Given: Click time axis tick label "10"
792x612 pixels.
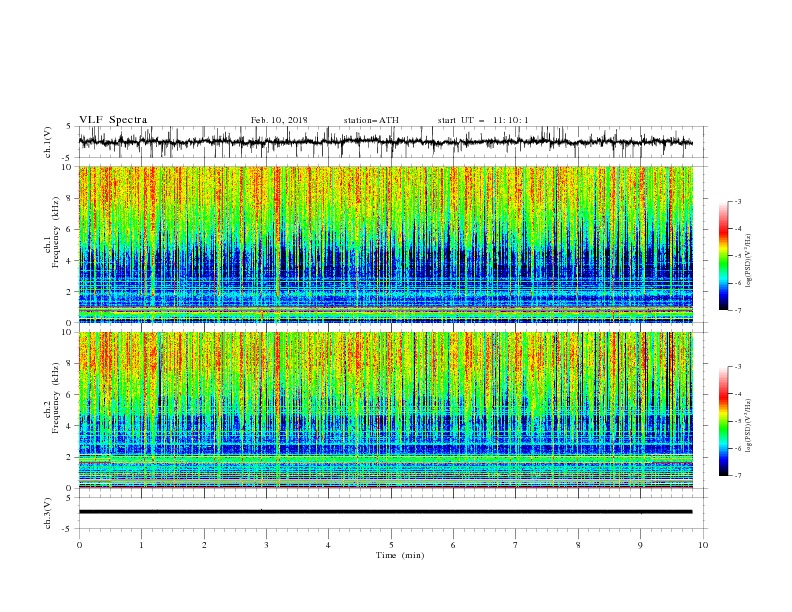Looking at the screenshot, I should [703, 545].
